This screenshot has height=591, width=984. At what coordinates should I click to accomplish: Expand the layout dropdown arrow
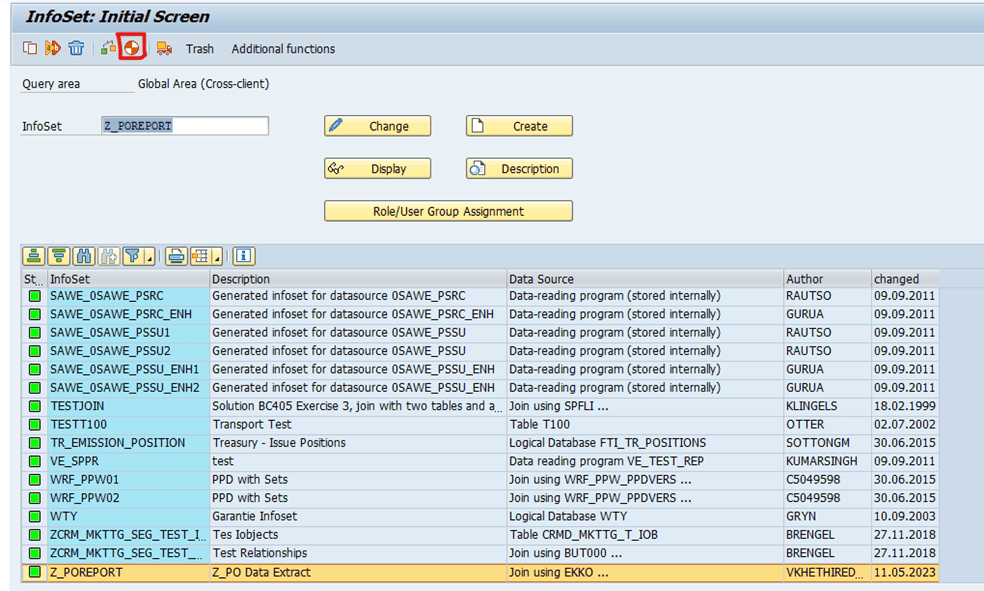pyautogui.click(x=217, y=256)
